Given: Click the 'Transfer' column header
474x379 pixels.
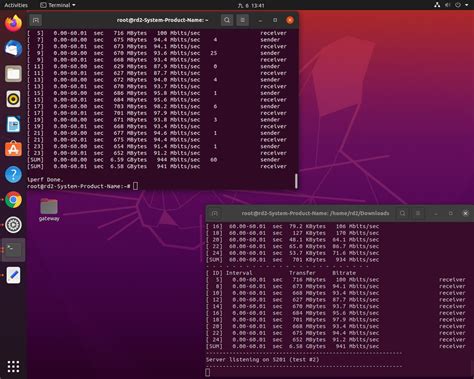Looking at the screenshot, I should coord(302,273).
